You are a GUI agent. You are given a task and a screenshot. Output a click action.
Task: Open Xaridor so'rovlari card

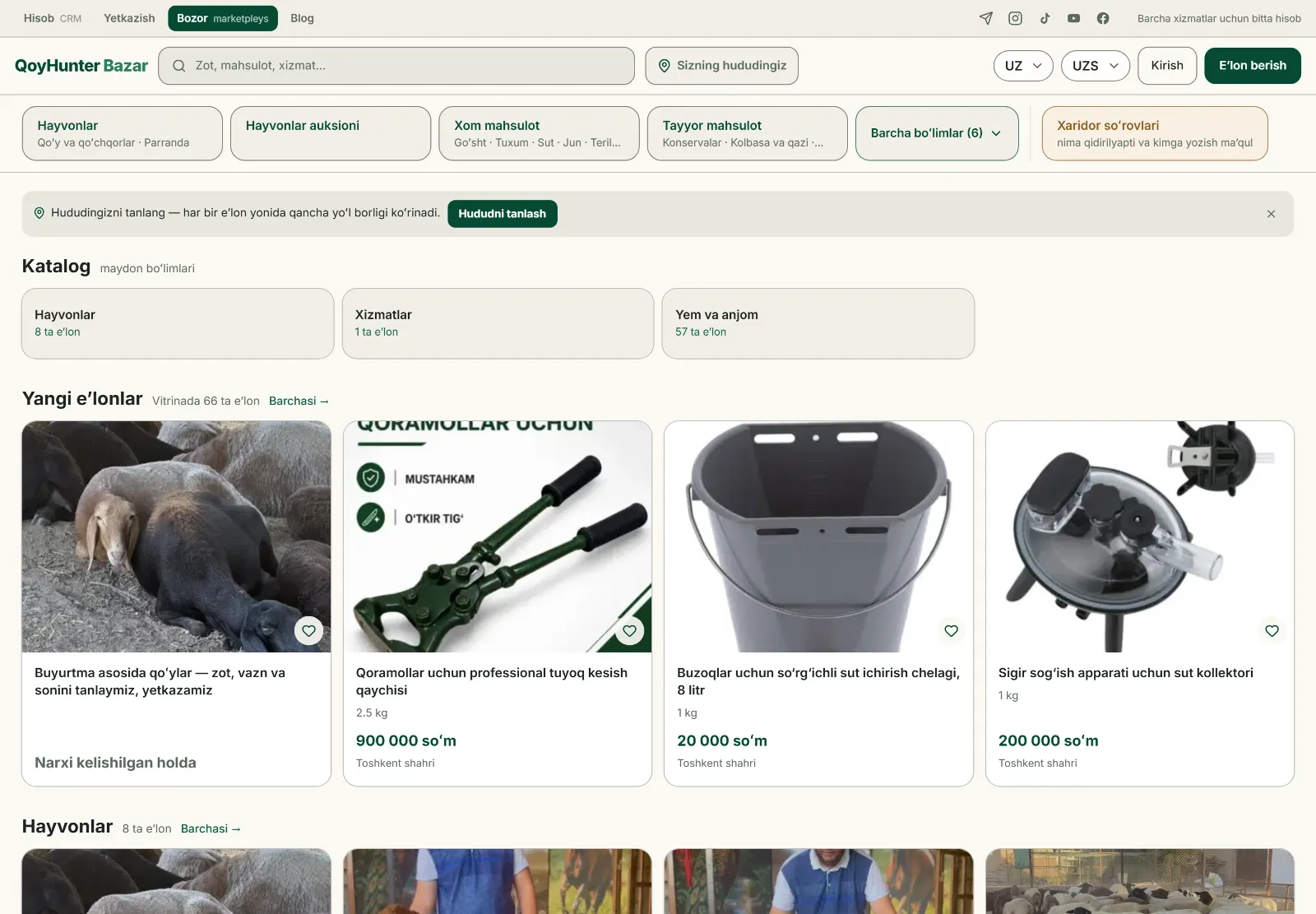1155,133
